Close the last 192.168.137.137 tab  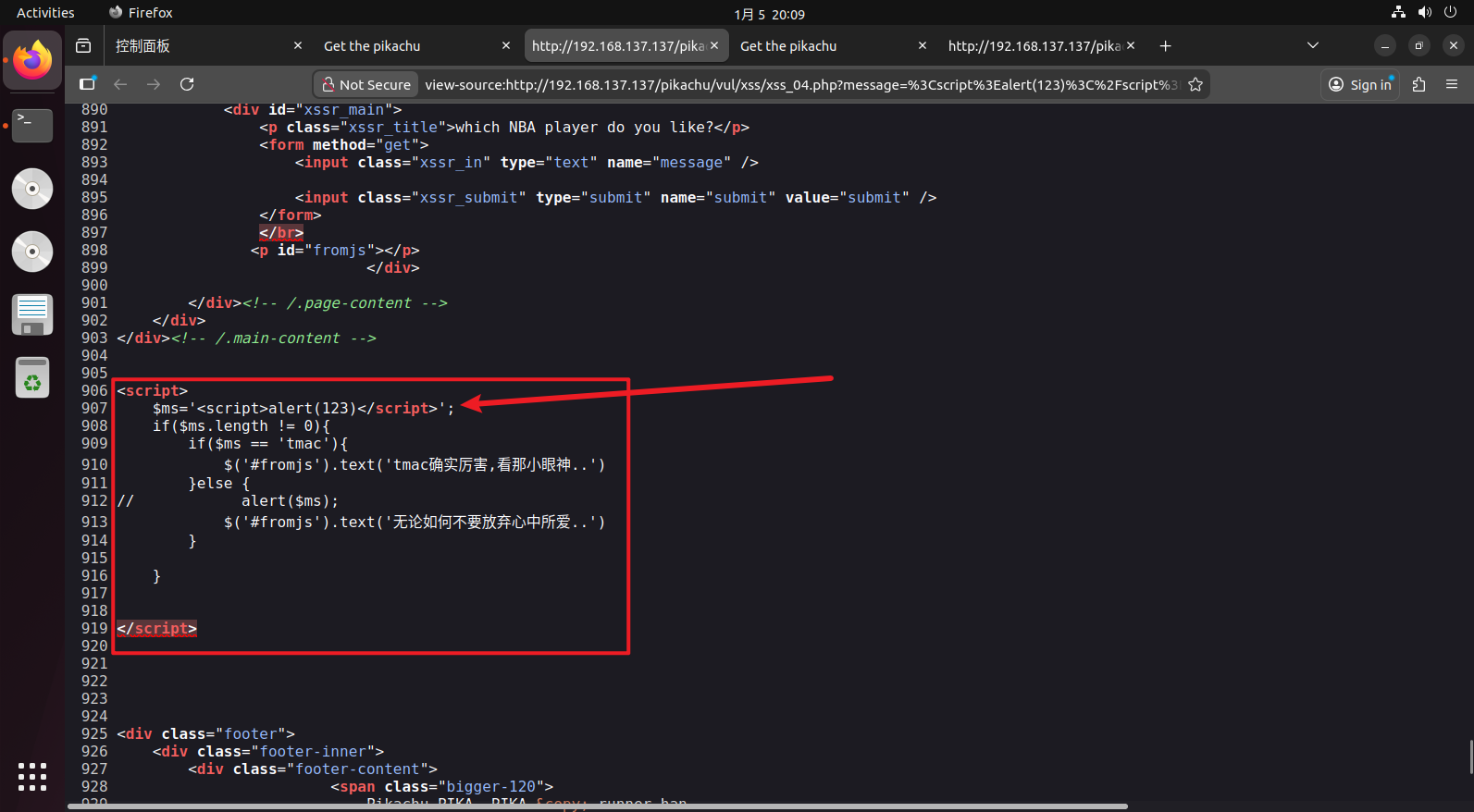(x=1131, y=45)
